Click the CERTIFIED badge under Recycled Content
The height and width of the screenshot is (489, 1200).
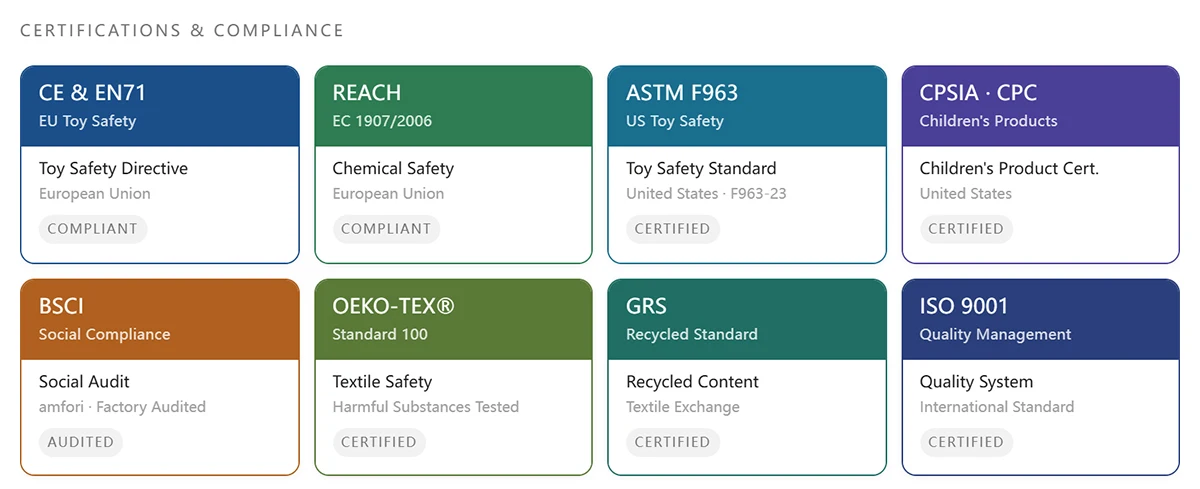click(x=673, y=442)
